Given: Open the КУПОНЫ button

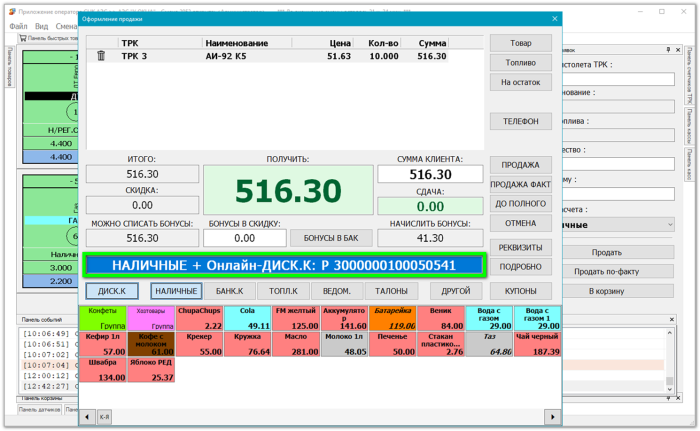Looking at the screenshot, I should tap(521, 291).
